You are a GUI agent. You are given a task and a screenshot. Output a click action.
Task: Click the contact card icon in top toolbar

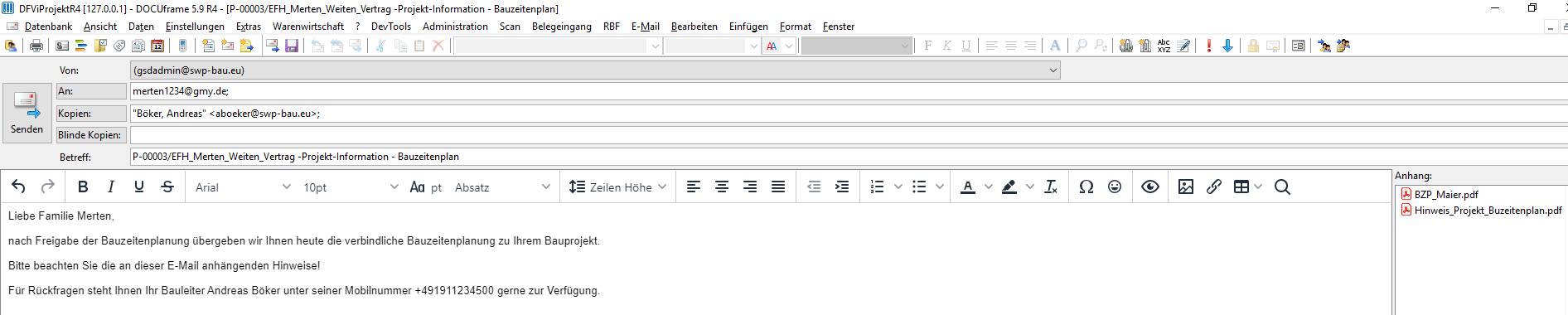coord(62,46)
